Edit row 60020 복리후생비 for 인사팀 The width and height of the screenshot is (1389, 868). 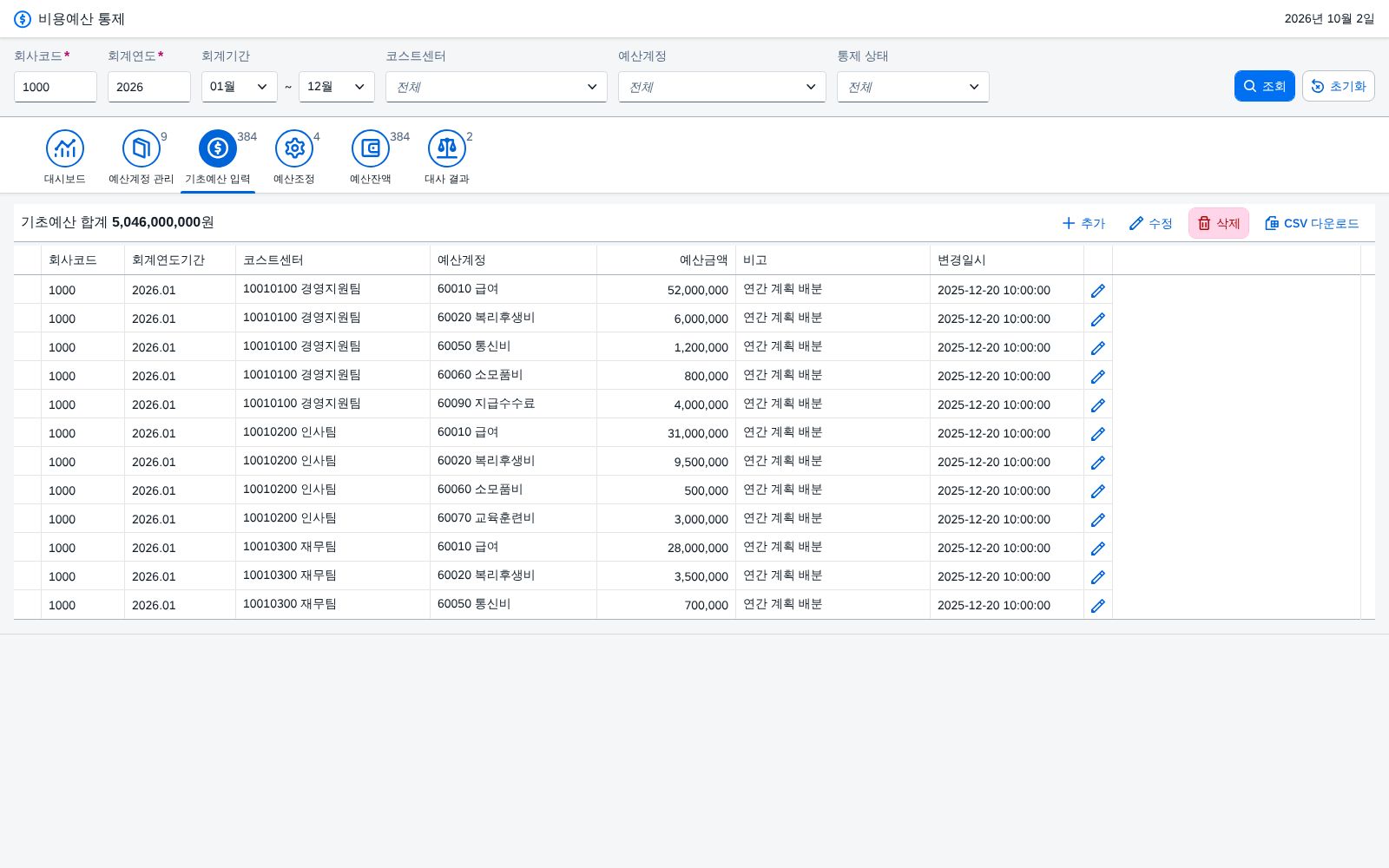tap(1098, 463)
